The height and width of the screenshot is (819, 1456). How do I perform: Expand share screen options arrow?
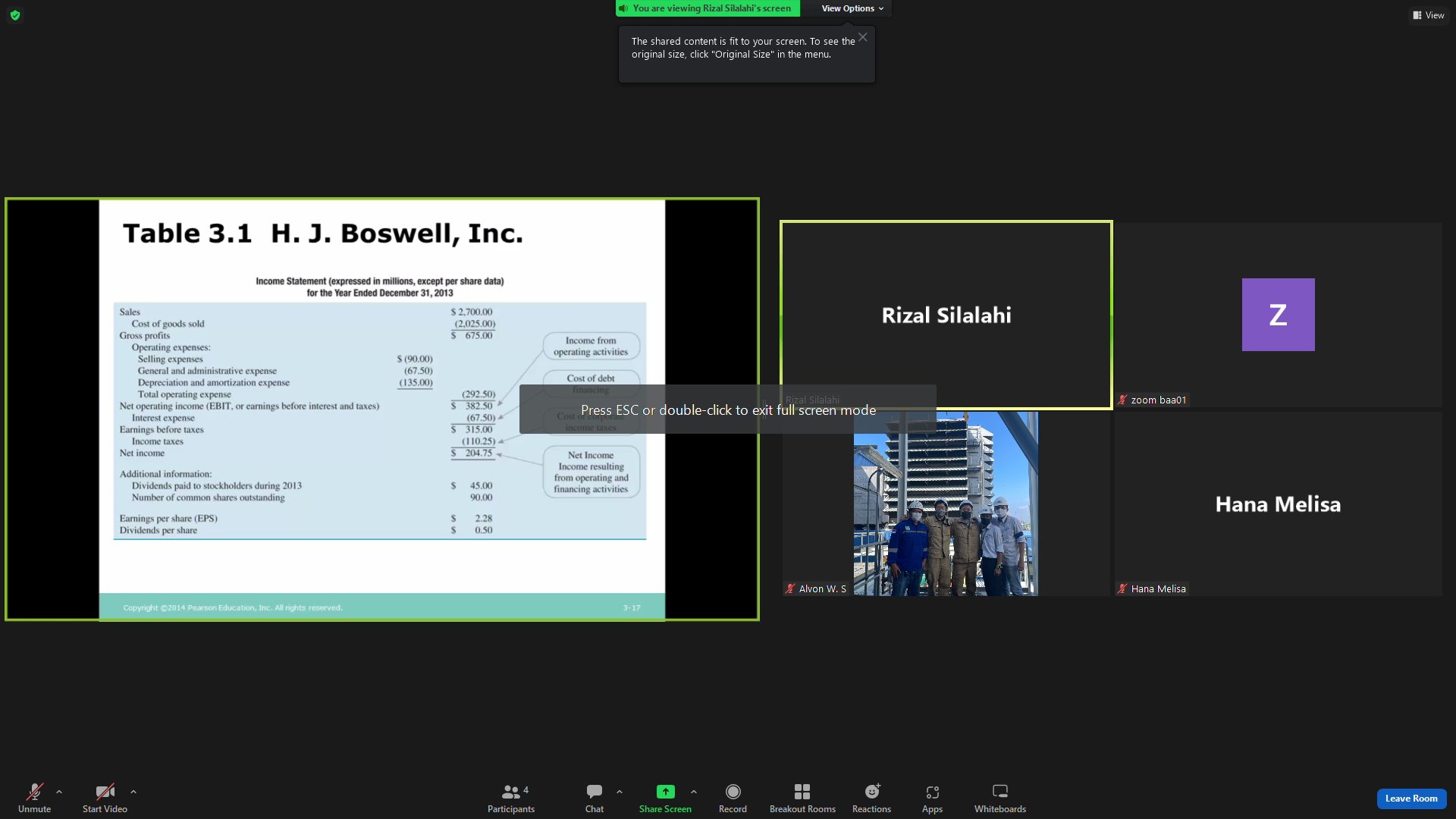click(x=694, y=792)
